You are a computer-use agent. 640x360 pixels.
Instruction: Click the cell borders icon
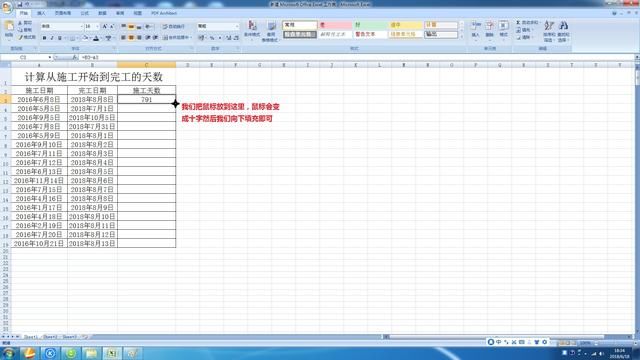(x=72, y=38)
